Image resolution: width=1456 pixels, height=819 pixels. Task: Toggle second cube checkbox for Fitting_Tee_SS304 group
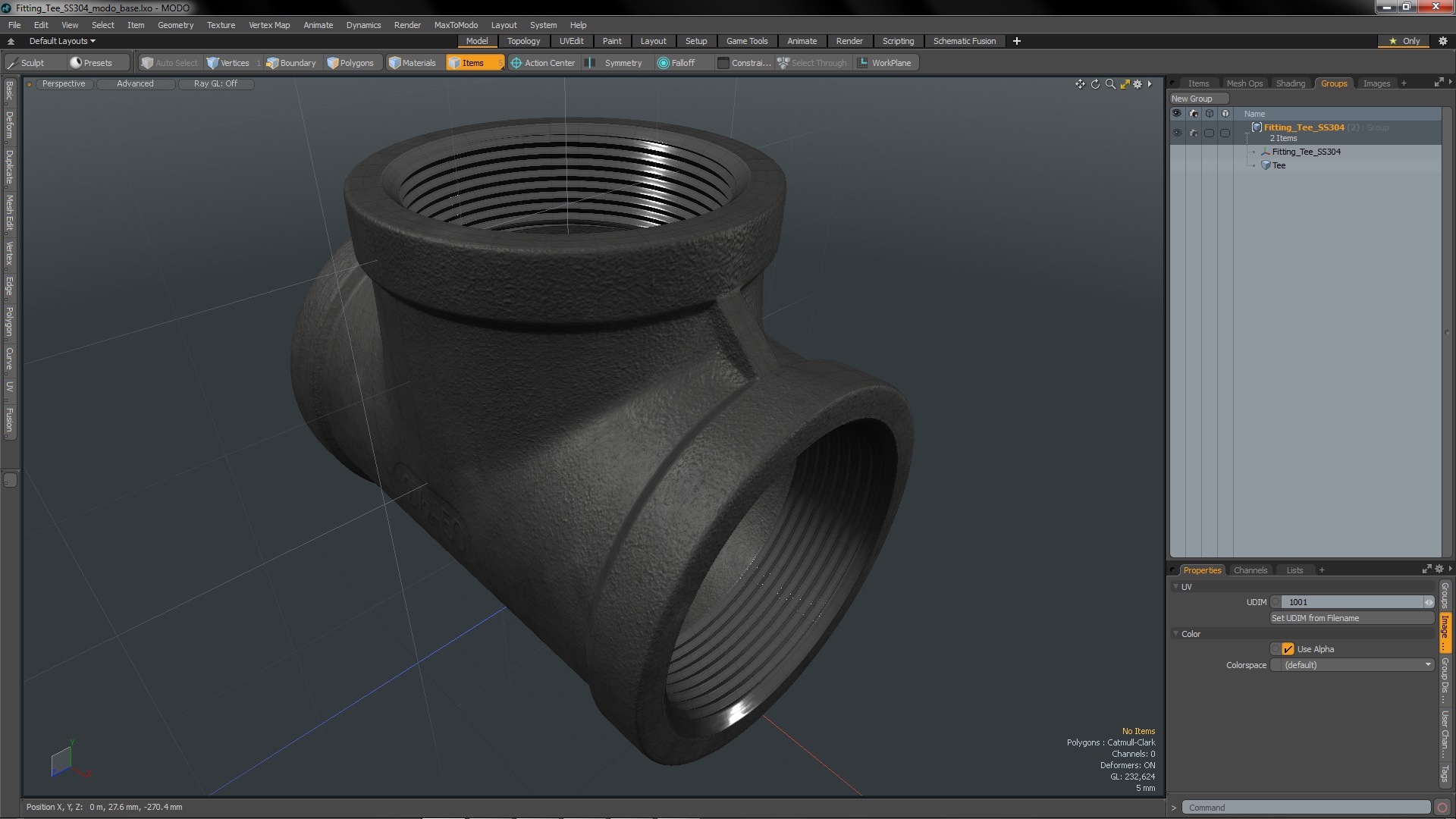(1225, 133)
